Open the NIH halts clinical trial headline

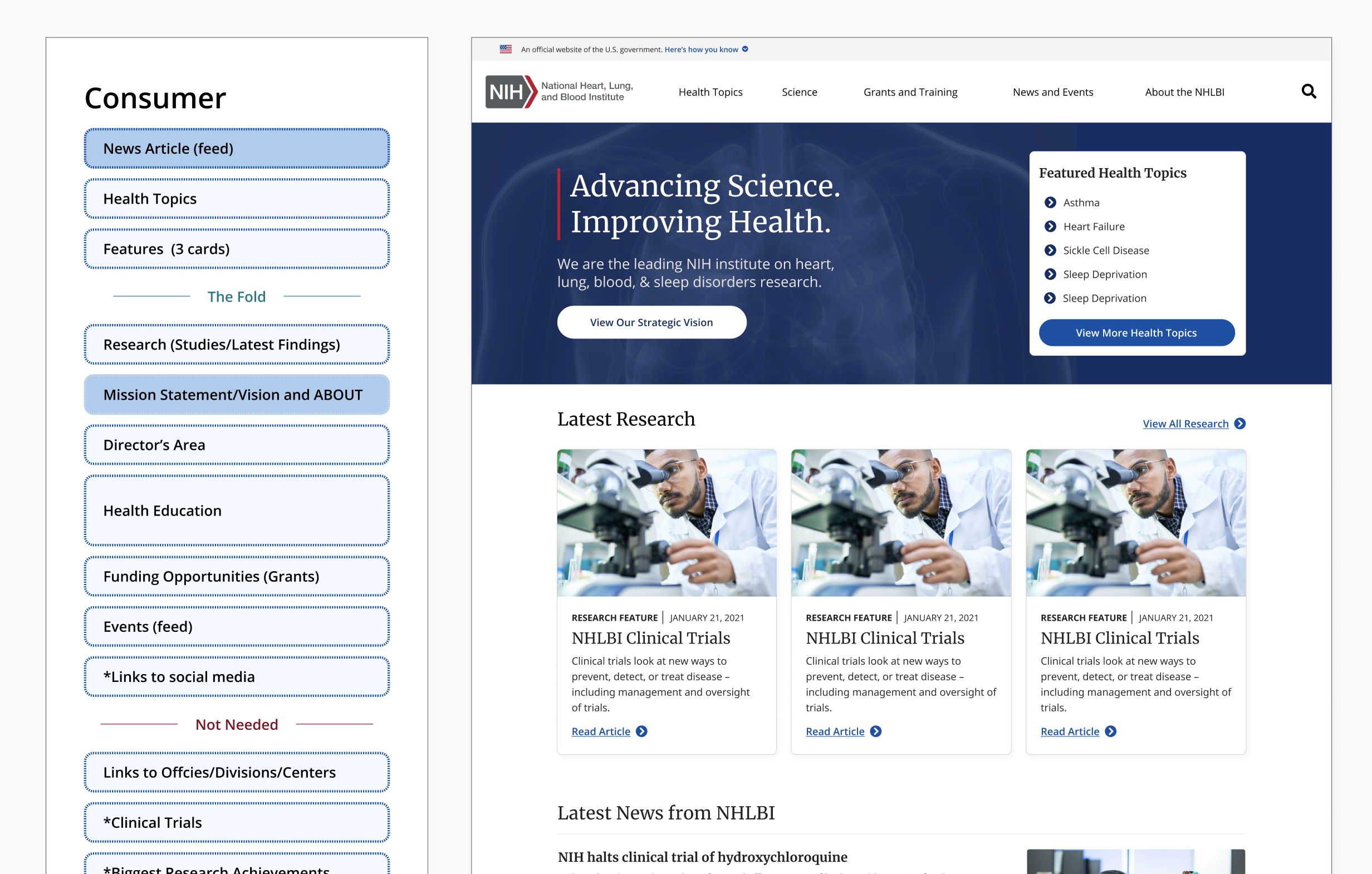[x=702, y=856]
